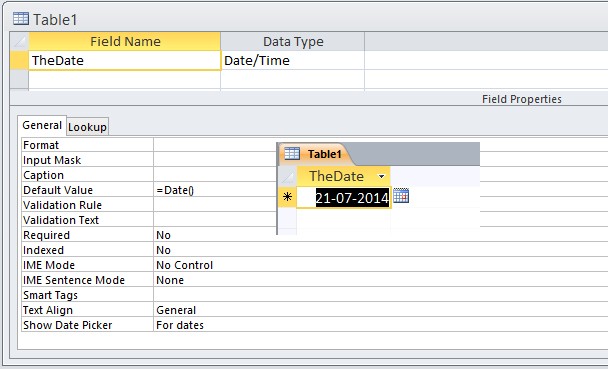Select the TheDate row selector in design grid
Image resolution: width=608 pixels, height=369 pixels.
click(19, 60)
